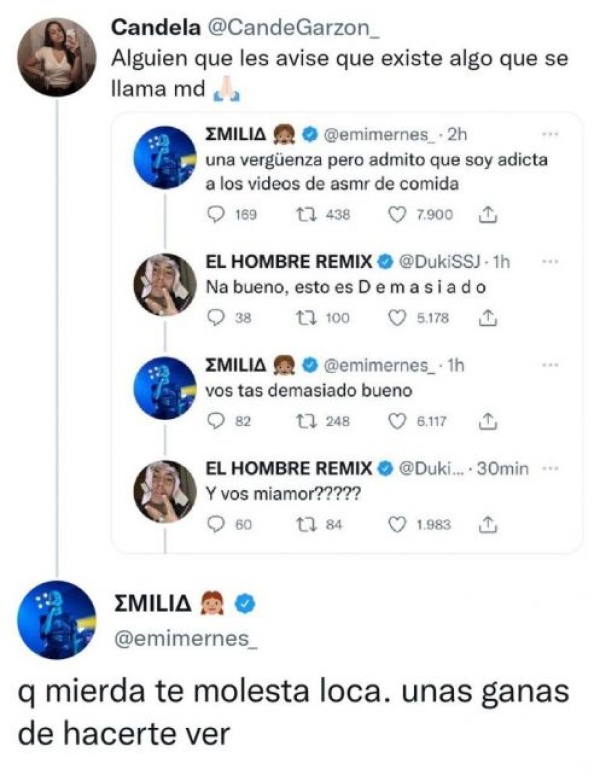Viewport: 600px width, 781px height.
Task: Click Emilia's large avatar on main tweet
Action: (x=58, y=620)
